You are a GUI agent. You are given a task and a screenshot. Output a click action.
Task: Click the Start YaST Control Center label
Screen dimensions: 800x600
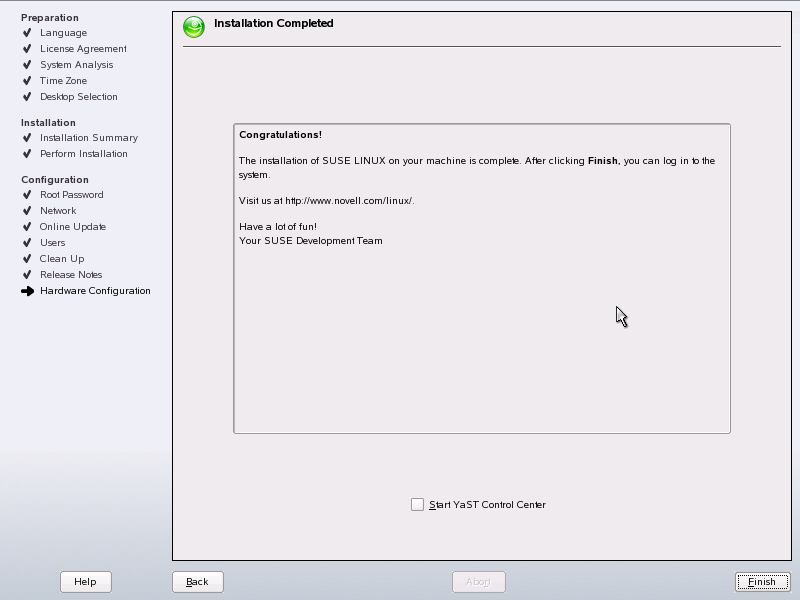tap(487, 505)
